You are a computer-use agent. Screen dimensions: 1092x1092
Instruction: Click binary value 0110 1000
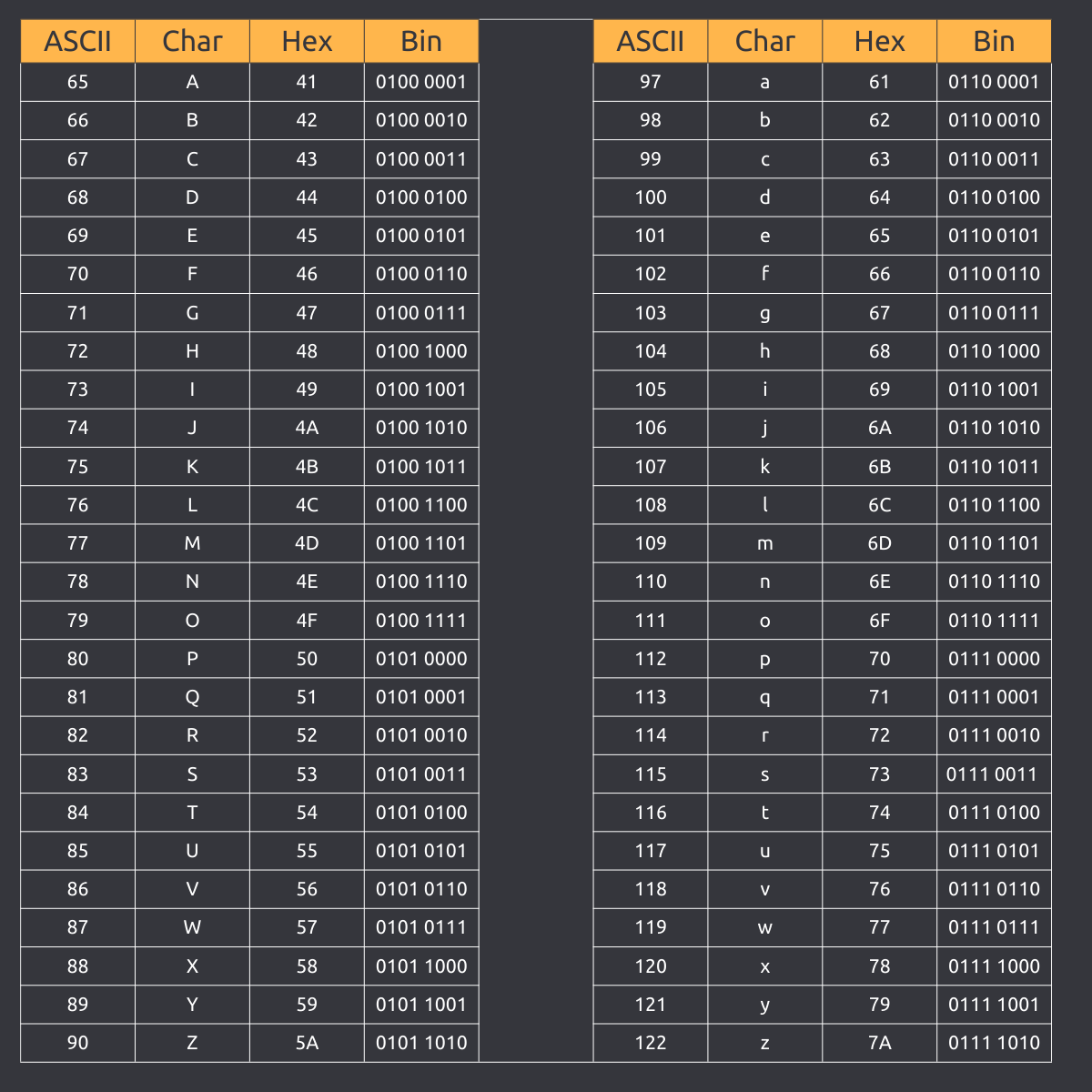(994, 351)
